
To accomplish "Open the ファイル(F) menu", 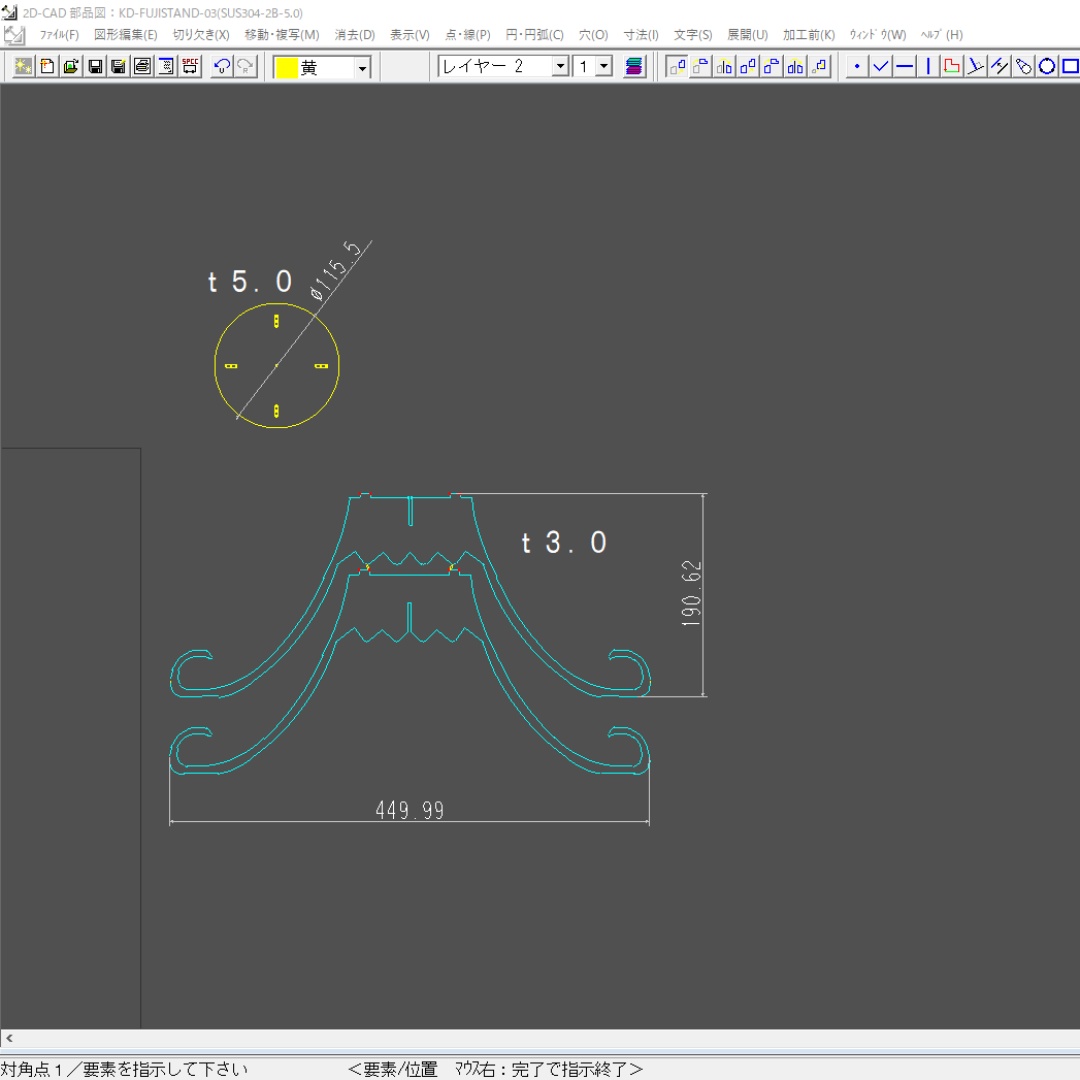I will point(59,34).
